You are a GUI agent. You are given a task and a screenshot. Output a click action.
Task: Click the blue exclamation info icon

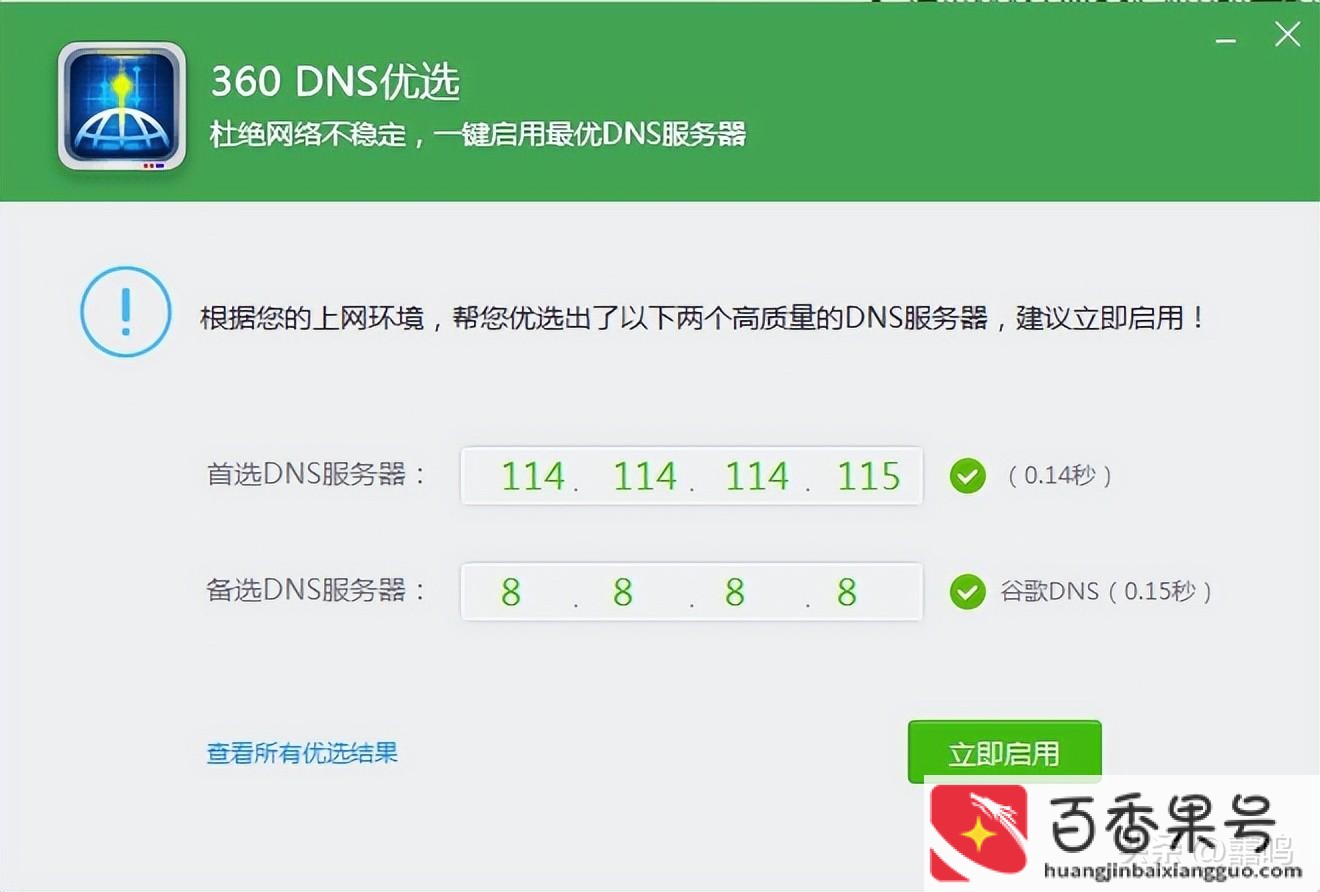pyautogui.click(x=125, y=312)
